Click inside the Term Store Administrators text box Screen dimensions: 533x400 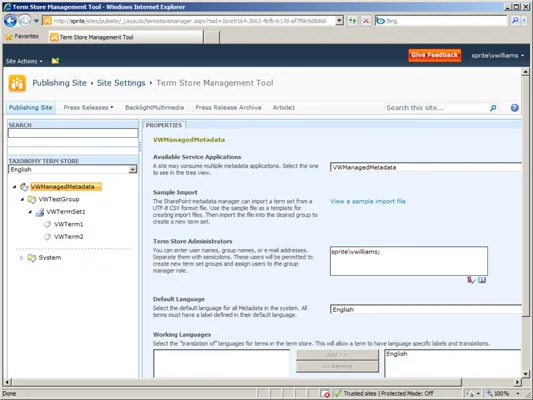click(x=409, y=261)
